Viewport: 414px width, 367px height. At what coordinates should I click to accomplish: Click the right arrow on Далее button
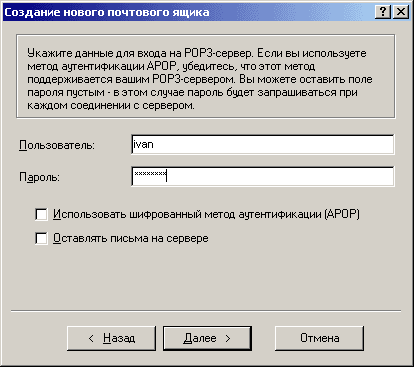228,339
